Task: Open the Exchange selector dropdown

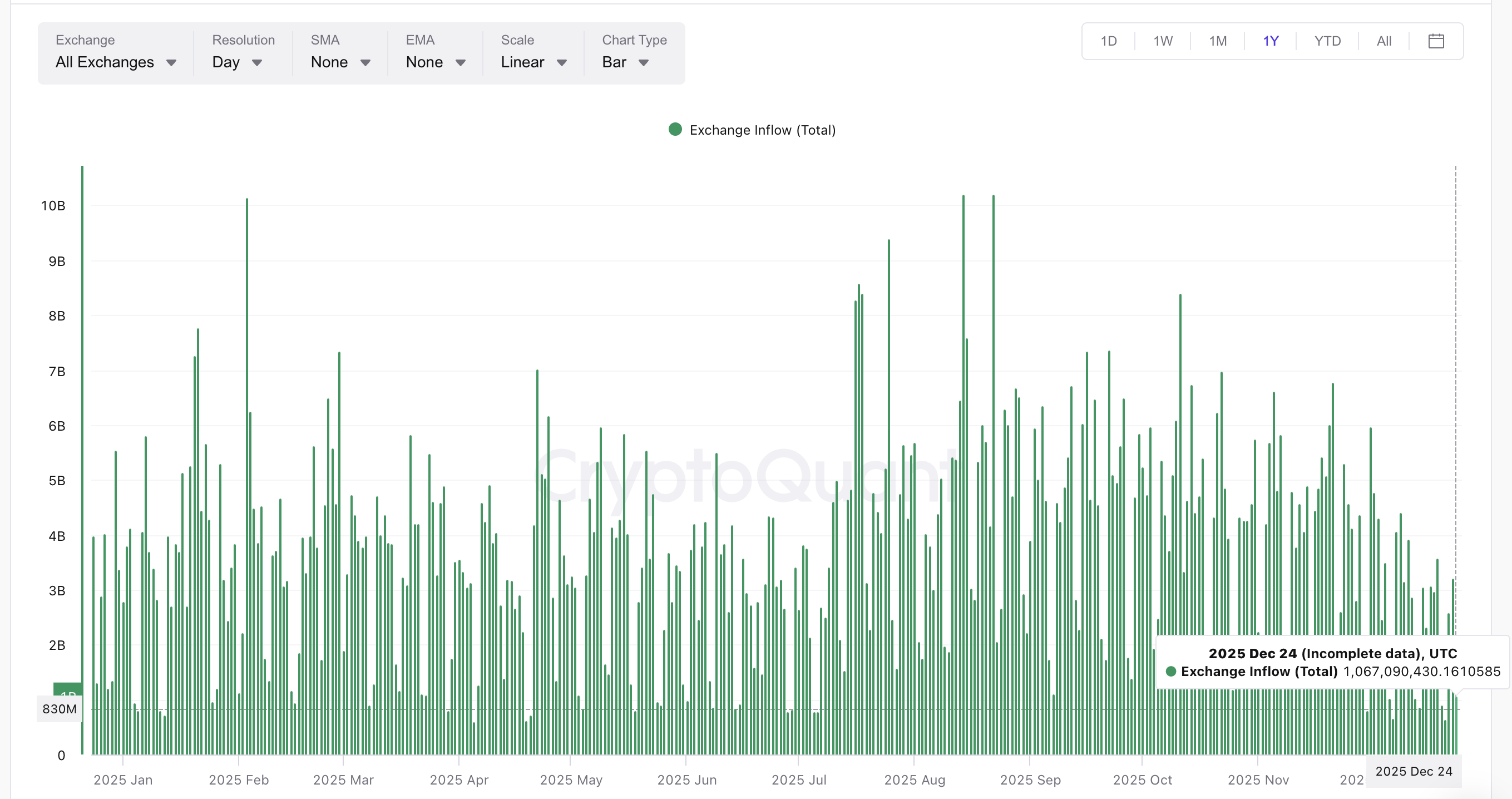Action: 116,62
